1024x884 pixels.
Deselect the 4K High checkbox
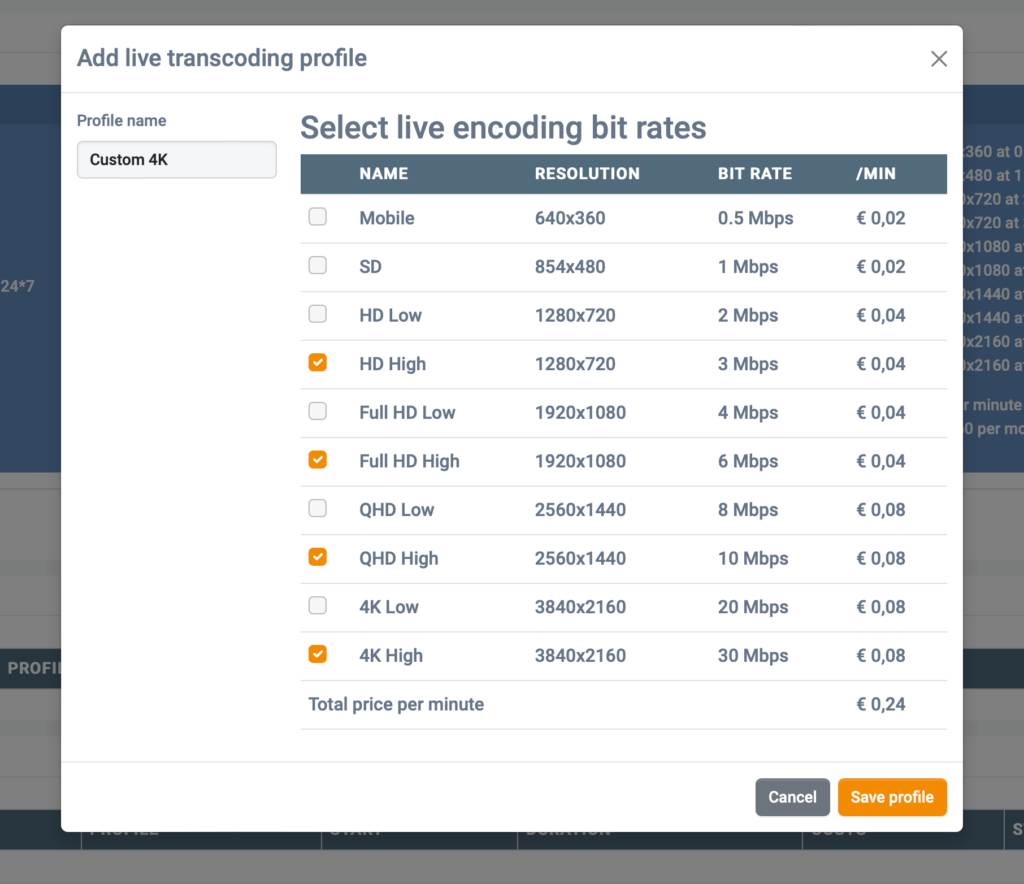point(317,654)
